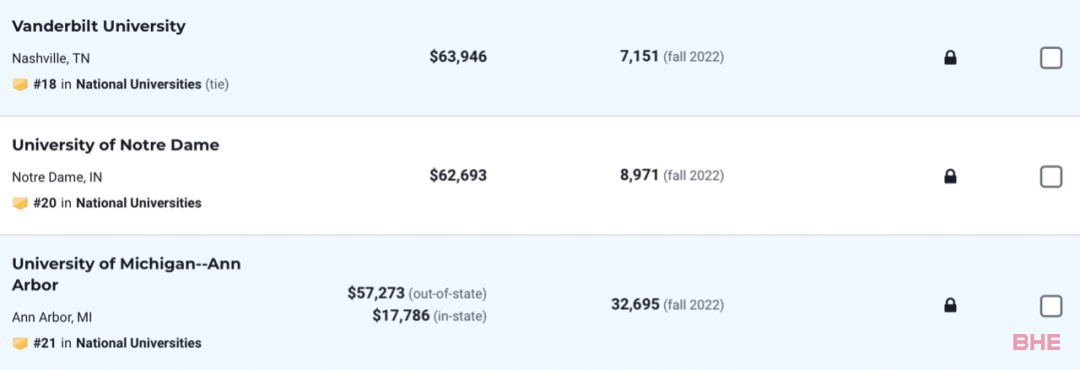Select the University of Michigan--Ann Arbor checkbox
The width and height of the screenshot is (1080, 370).
click(1051, 305)
